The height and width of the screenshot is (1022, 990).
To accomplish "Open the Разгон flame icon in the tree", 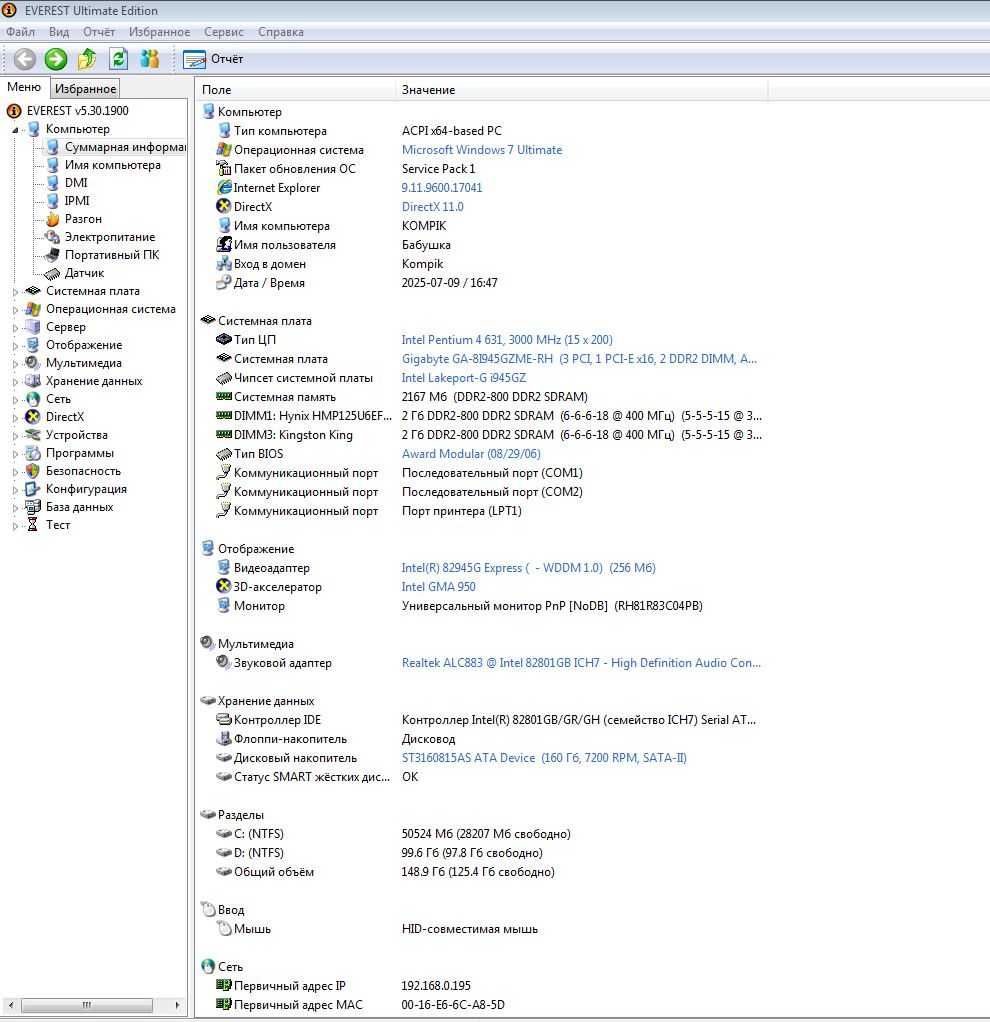I will pos(53,219).
